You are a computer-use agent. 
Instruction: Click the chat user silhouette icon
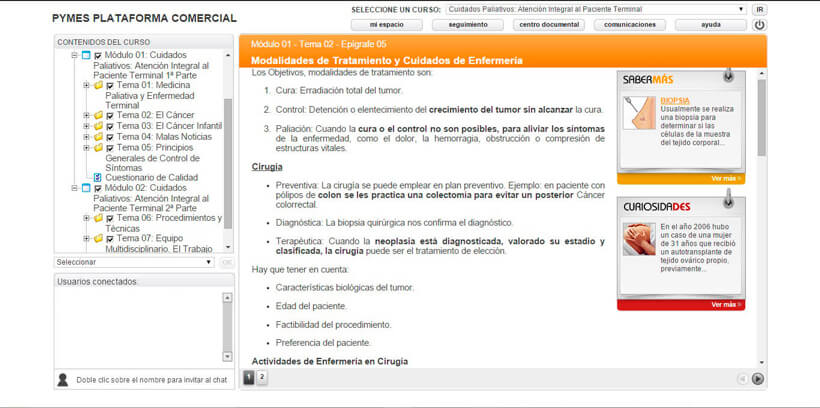[63, 380]
